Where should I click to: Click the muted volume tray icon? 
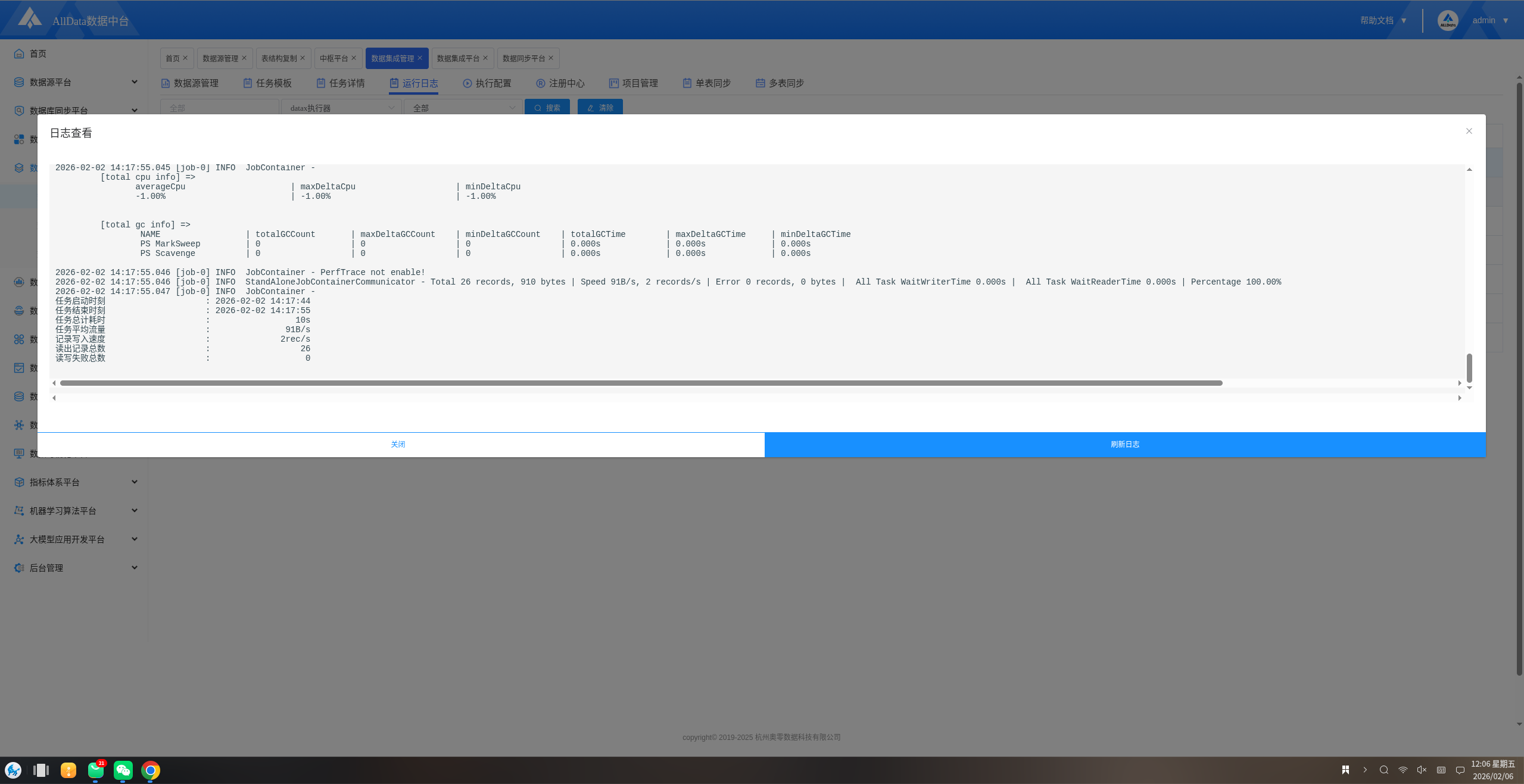pos(1422,770)
